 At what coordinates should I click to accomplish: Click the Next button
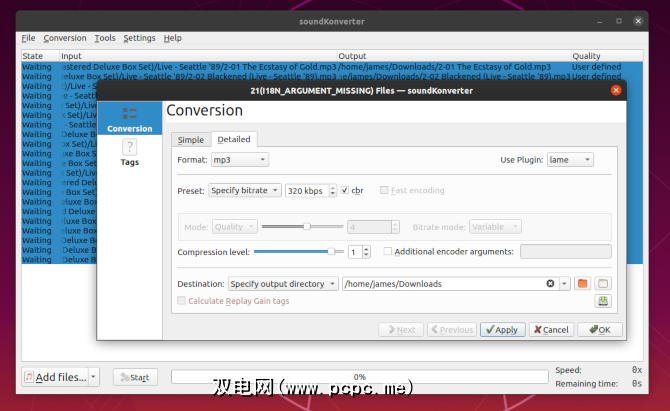click(x=401, y=330)
